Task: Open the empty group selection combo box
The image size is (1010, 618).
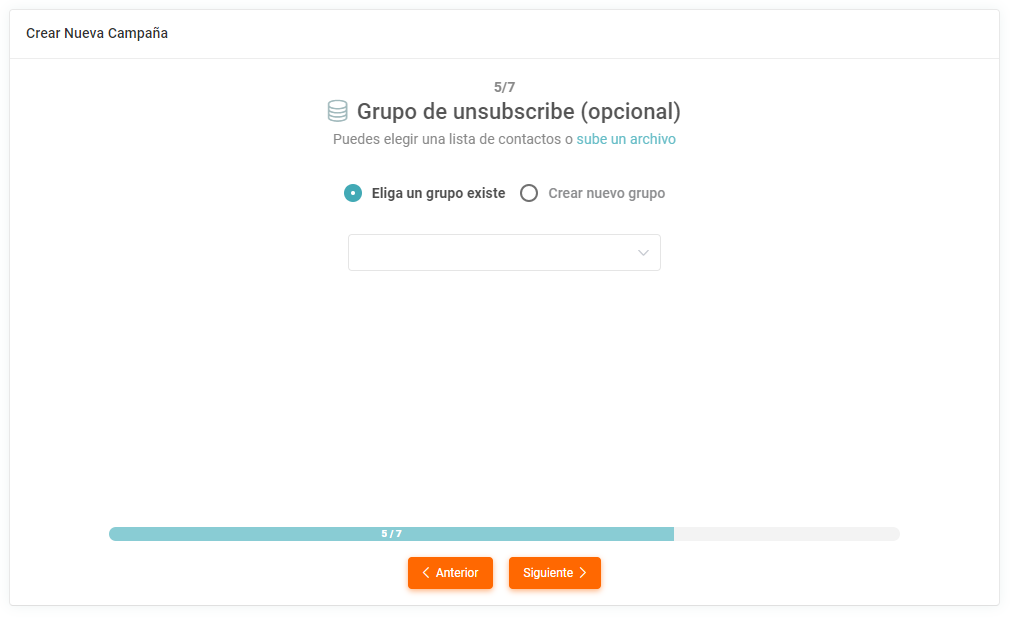Action: click(x=490, y=253)
